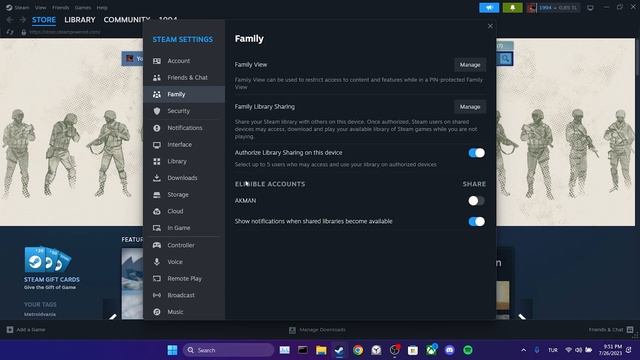Image resolution: width=640 pixels, height=360 pixels.
Task: Open the View menu
Action: click(40, 7)
